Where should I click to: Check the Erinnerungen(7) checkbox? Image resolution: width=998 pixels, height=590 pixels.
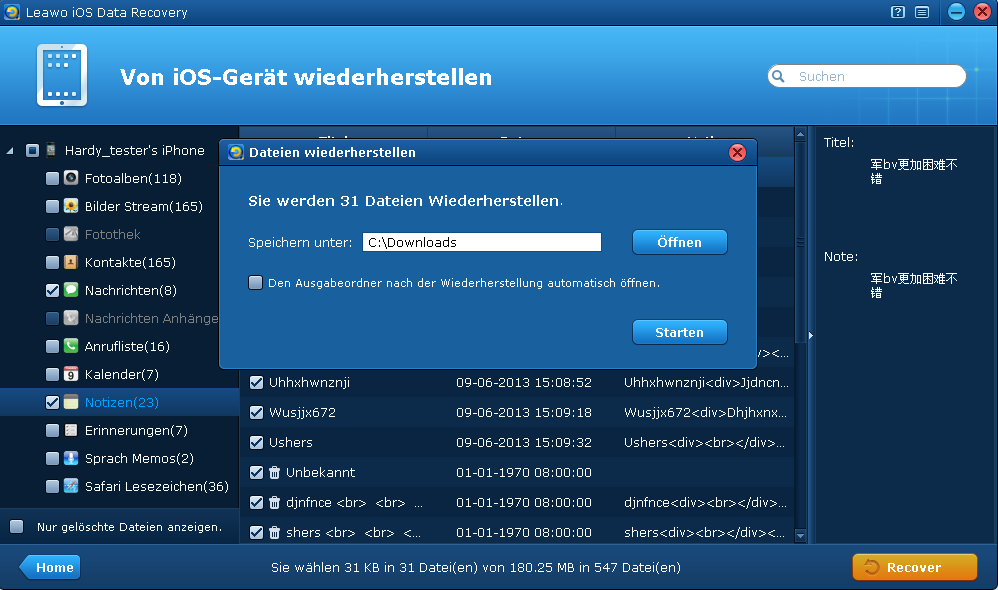click(53, 430)
